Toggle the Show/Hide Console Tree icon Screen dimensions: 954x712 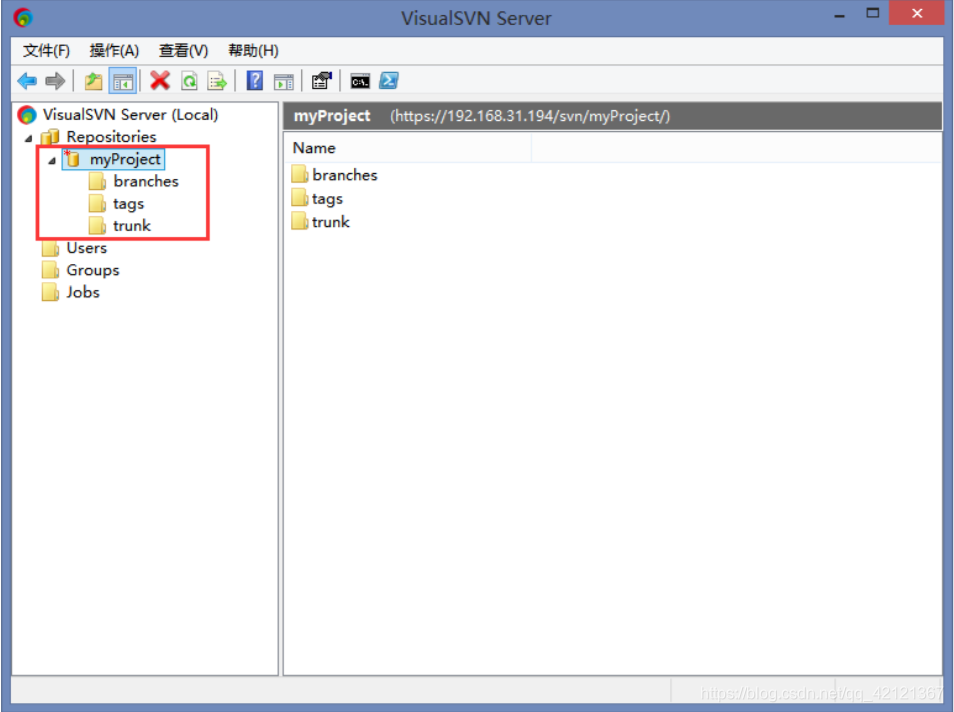pyautogui.click(x=122, y=80)
